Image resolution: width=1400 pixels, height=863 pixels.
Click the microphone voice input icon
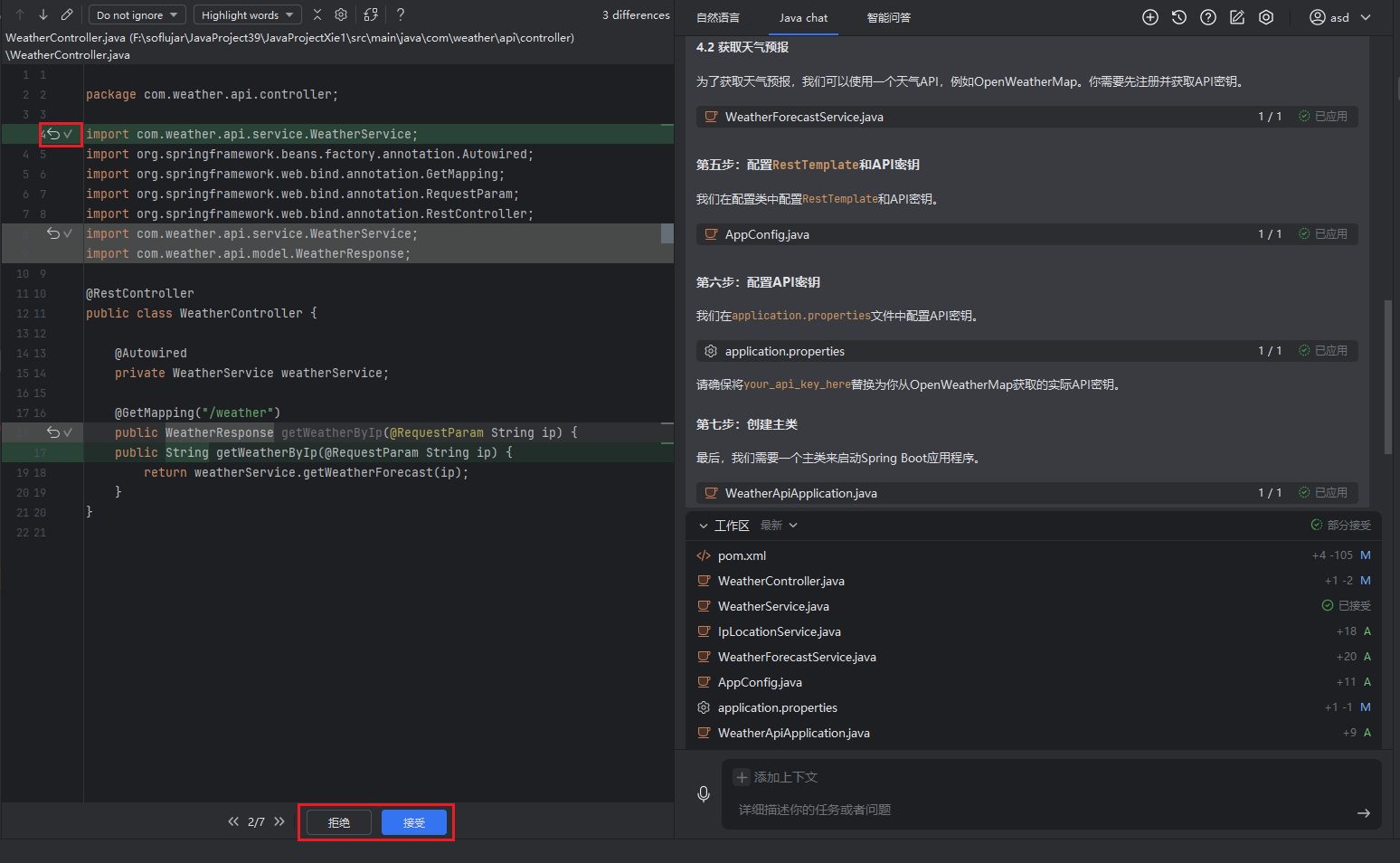(704, 794)
